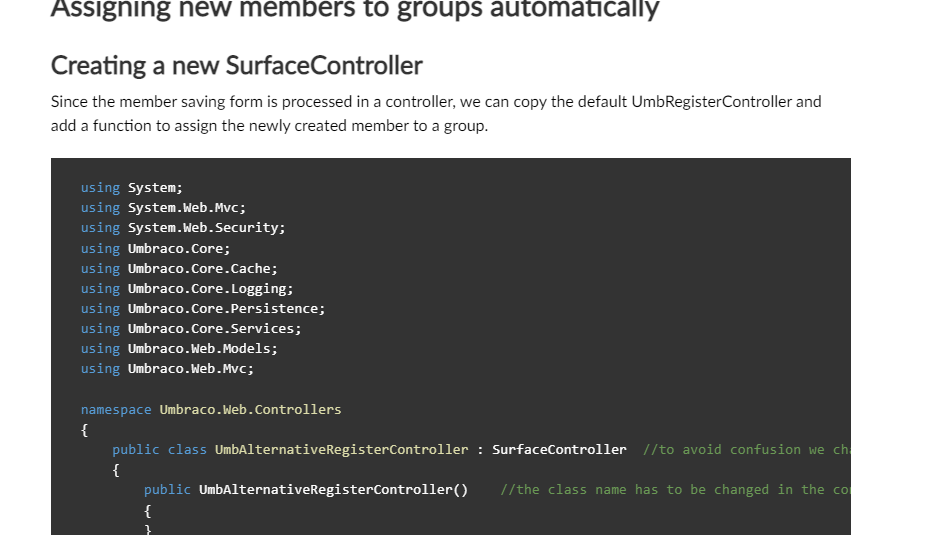Click the 'using Umbraco.Core.Logging;' line
Screen dimensions: 946x535
click(x=187, y=288)
